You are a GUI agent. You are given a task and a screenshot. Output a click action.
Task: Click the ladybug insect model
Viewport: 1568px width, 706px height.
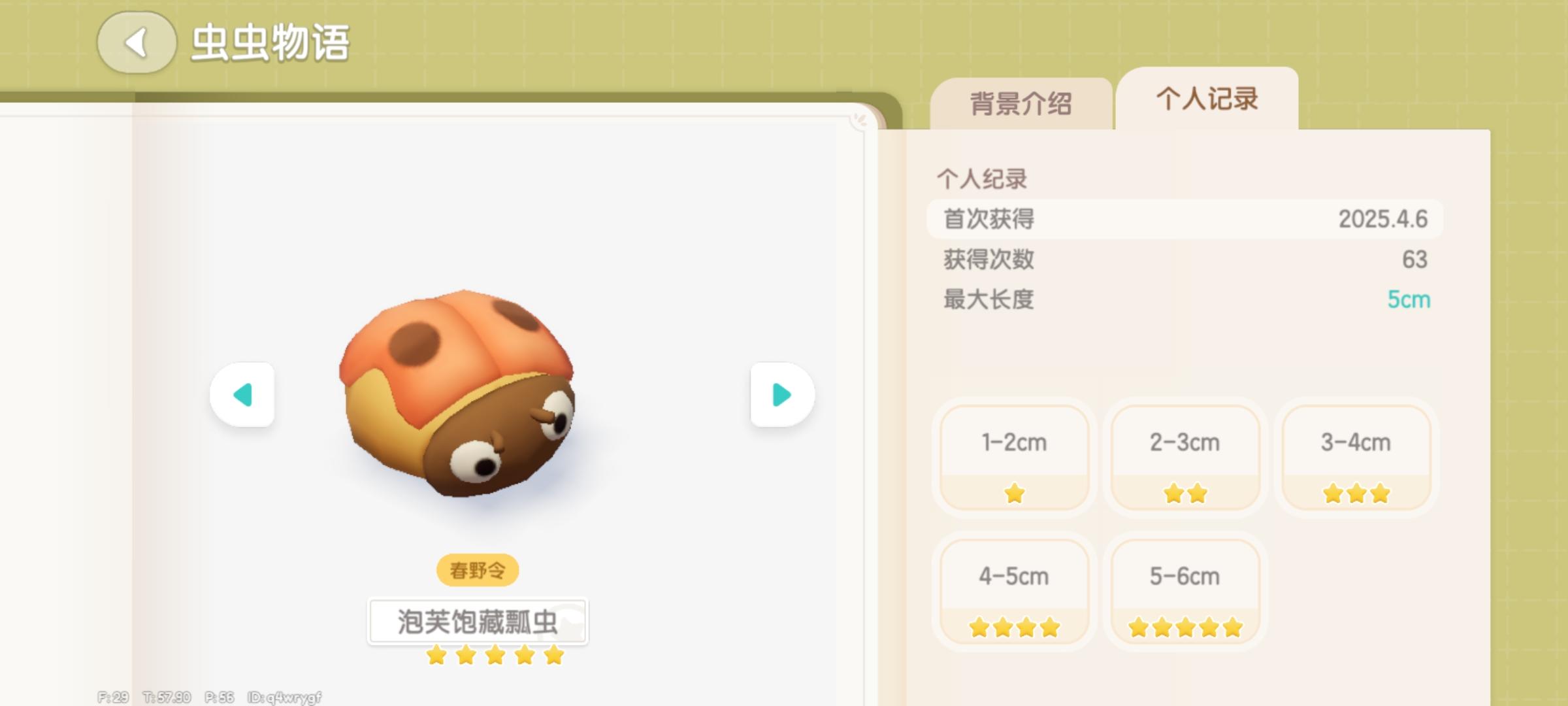[x=457, y=394]
